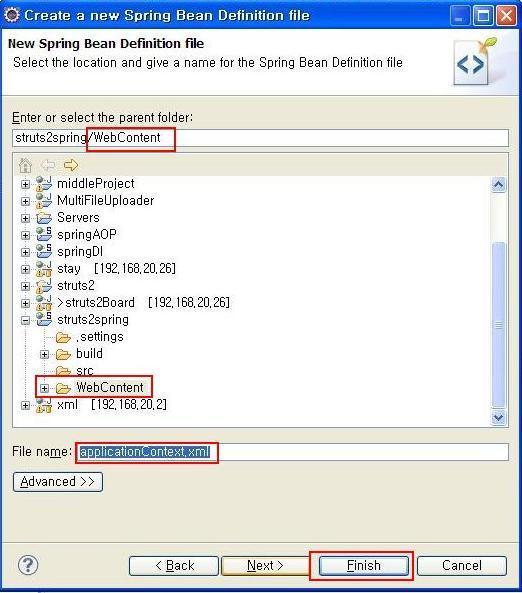
Task: Go to previous step with < Back
Action: 174,565
